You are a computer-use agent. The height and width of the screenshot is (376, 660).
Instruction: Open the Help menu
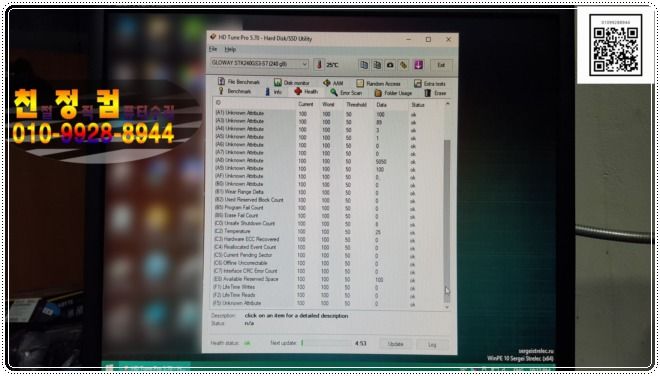[230, 50]
